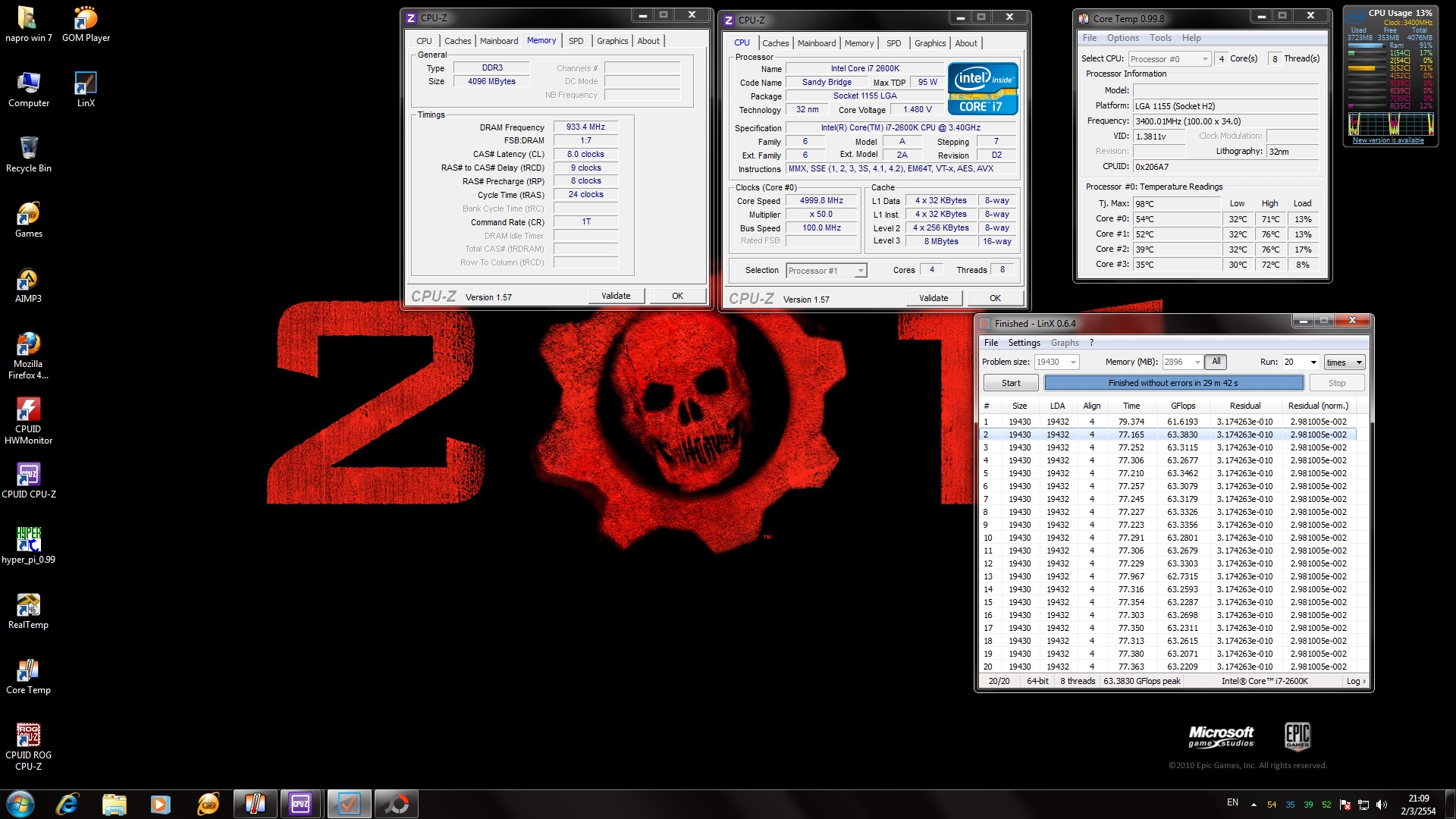Viewport: 1456px width, 819px height.
Task: Click the LinX finished progress bar
Action: (x=1173, y=383)
